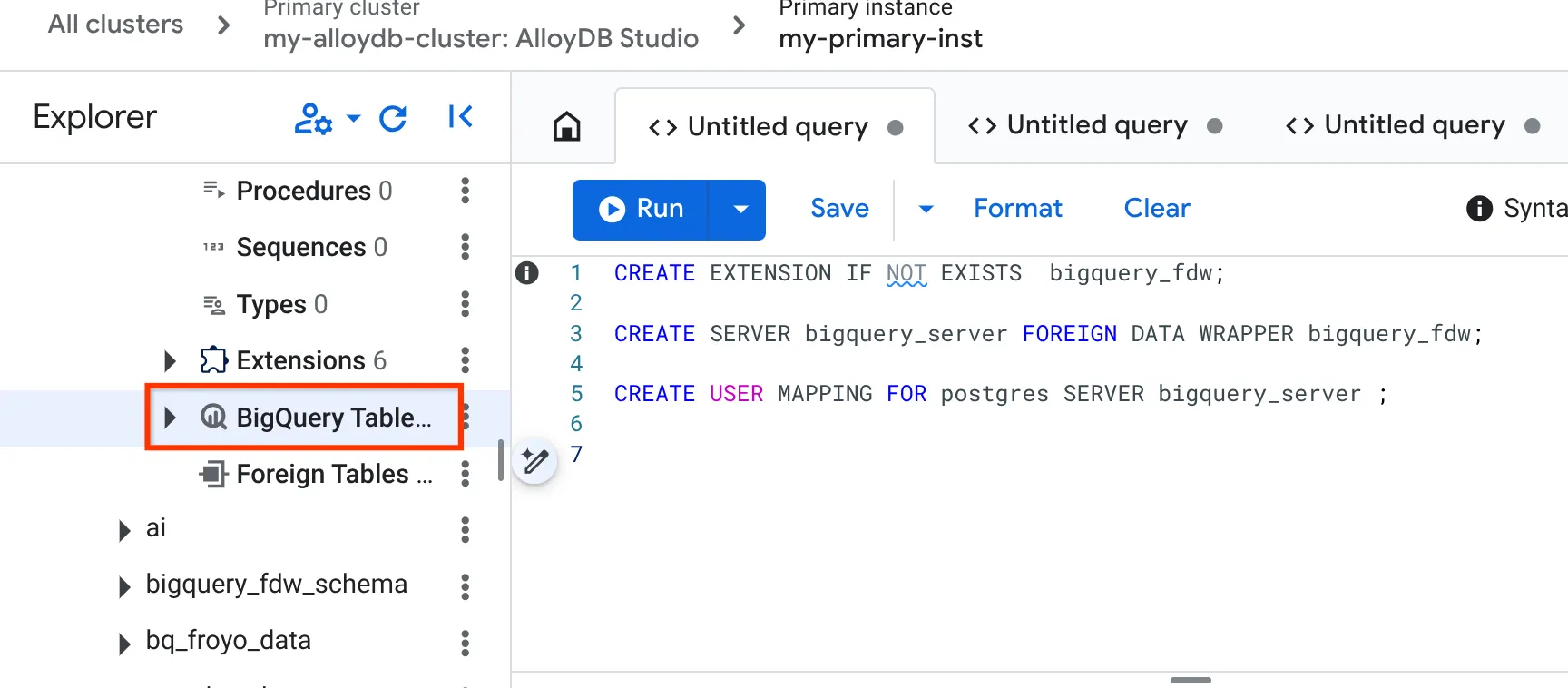1568x688 pixels.
Task: Click the results pane resize handle
Action: 1191,680
